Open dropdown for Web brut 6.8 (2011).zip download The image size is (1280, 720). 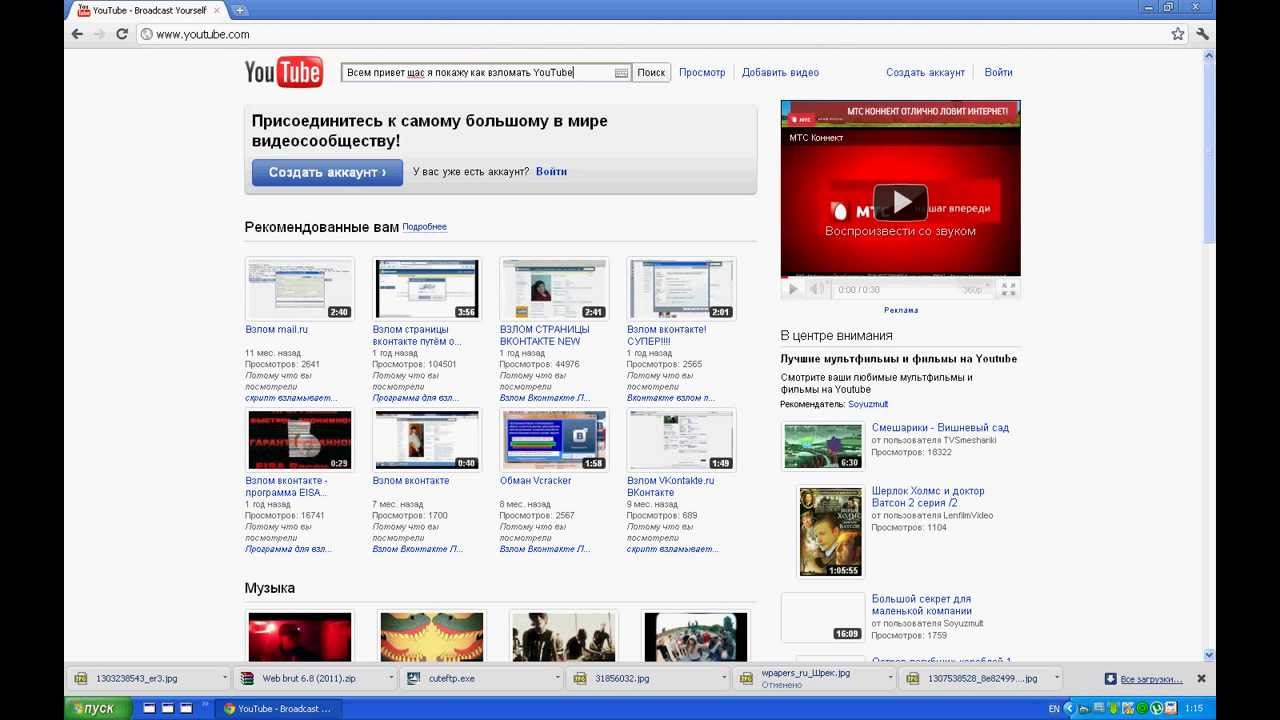(391, 678)
